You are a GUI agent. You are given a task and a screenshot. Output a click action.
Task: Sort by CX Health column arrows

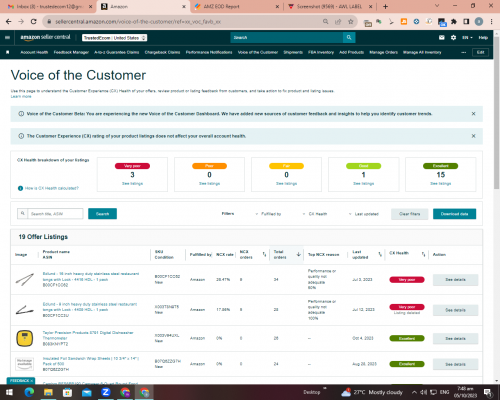pyautogui.click(x=423, y=254)
